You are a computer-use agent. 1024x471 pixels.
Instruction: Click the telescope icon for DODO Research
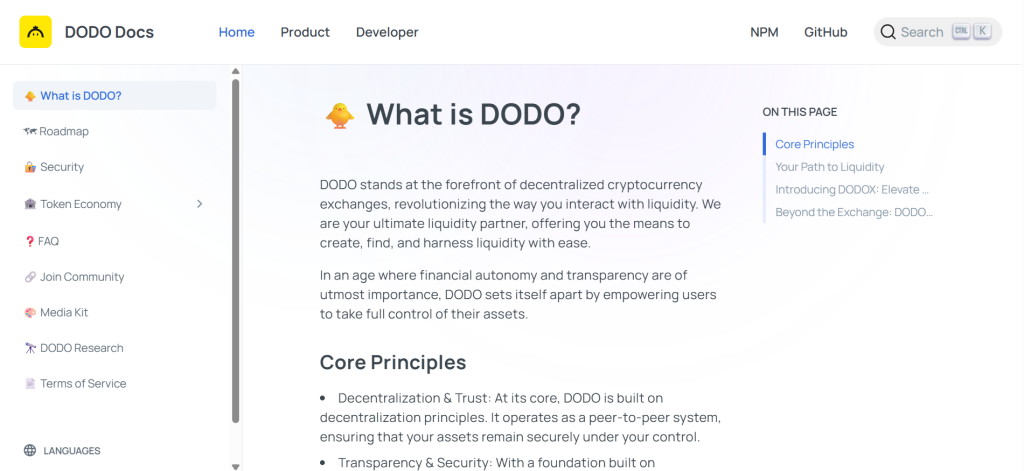pyautogui.click(x=30, y=348)
